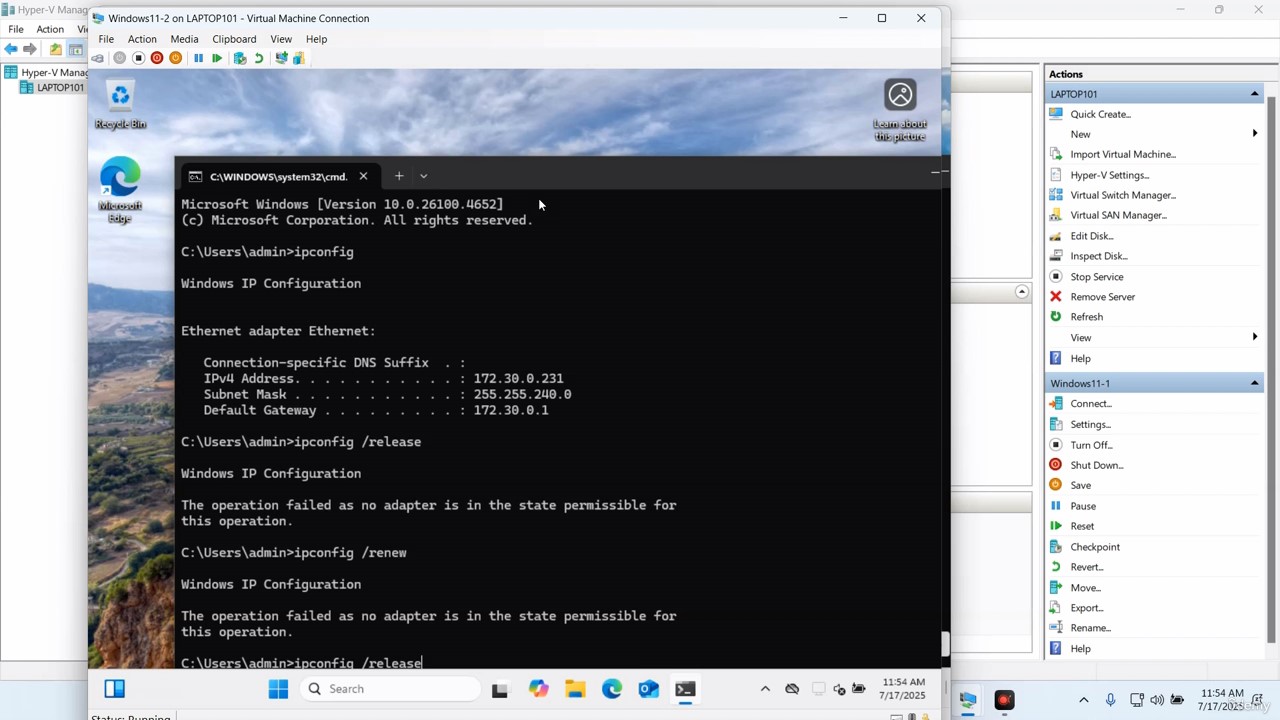The height and width of the screenshot is (720, 1280).
Task: Open Edge from the VM taskbar
Action: tap(612, 689)
